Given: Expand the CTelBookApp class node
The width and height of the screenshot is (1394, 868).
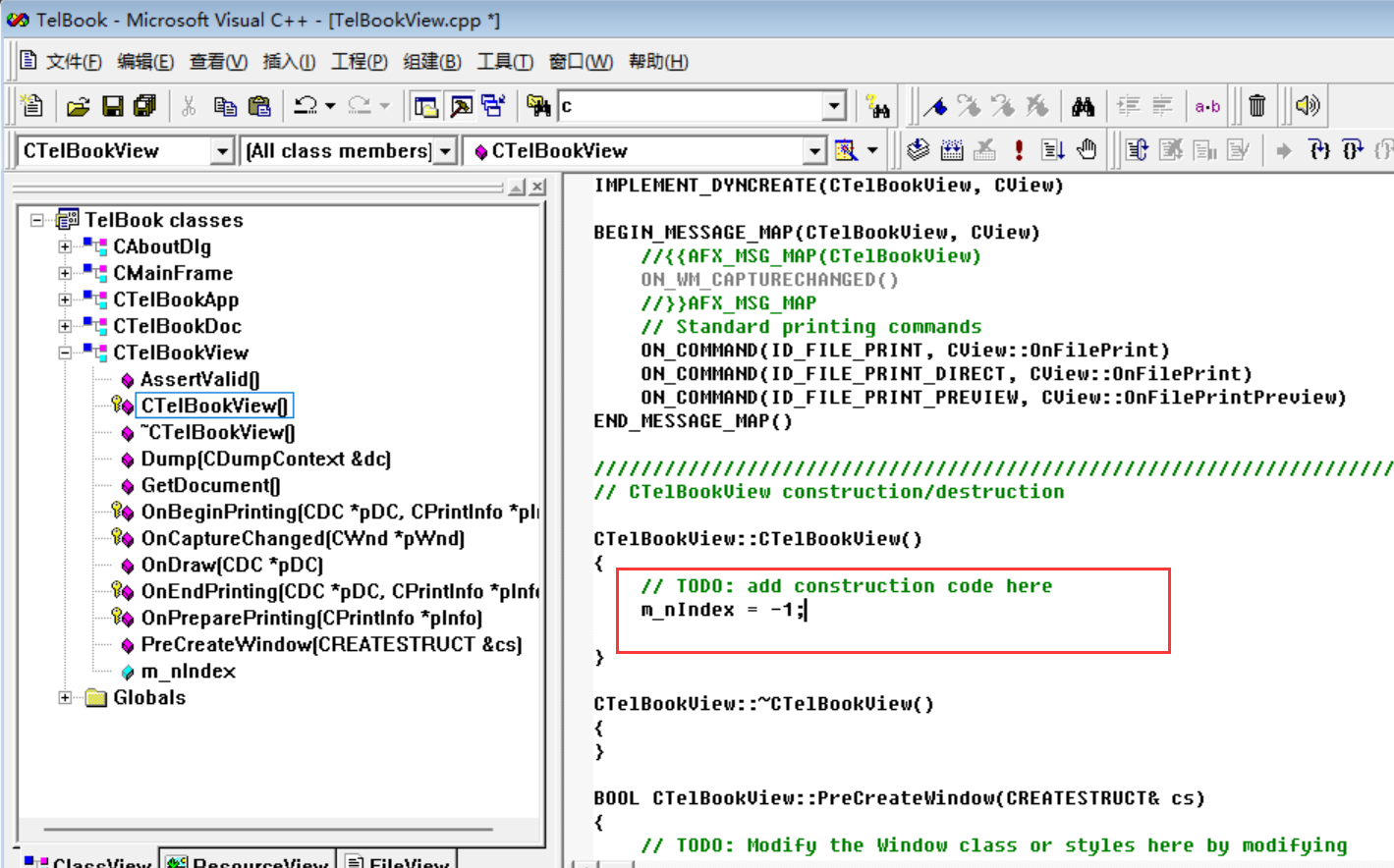Looking at the screenshot, I should click(x=65, y=299).
